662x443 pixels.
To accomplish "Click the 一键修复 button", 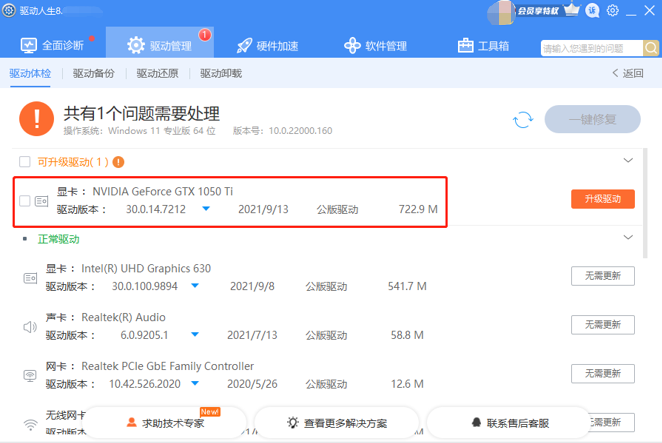I will pos(592,120).
